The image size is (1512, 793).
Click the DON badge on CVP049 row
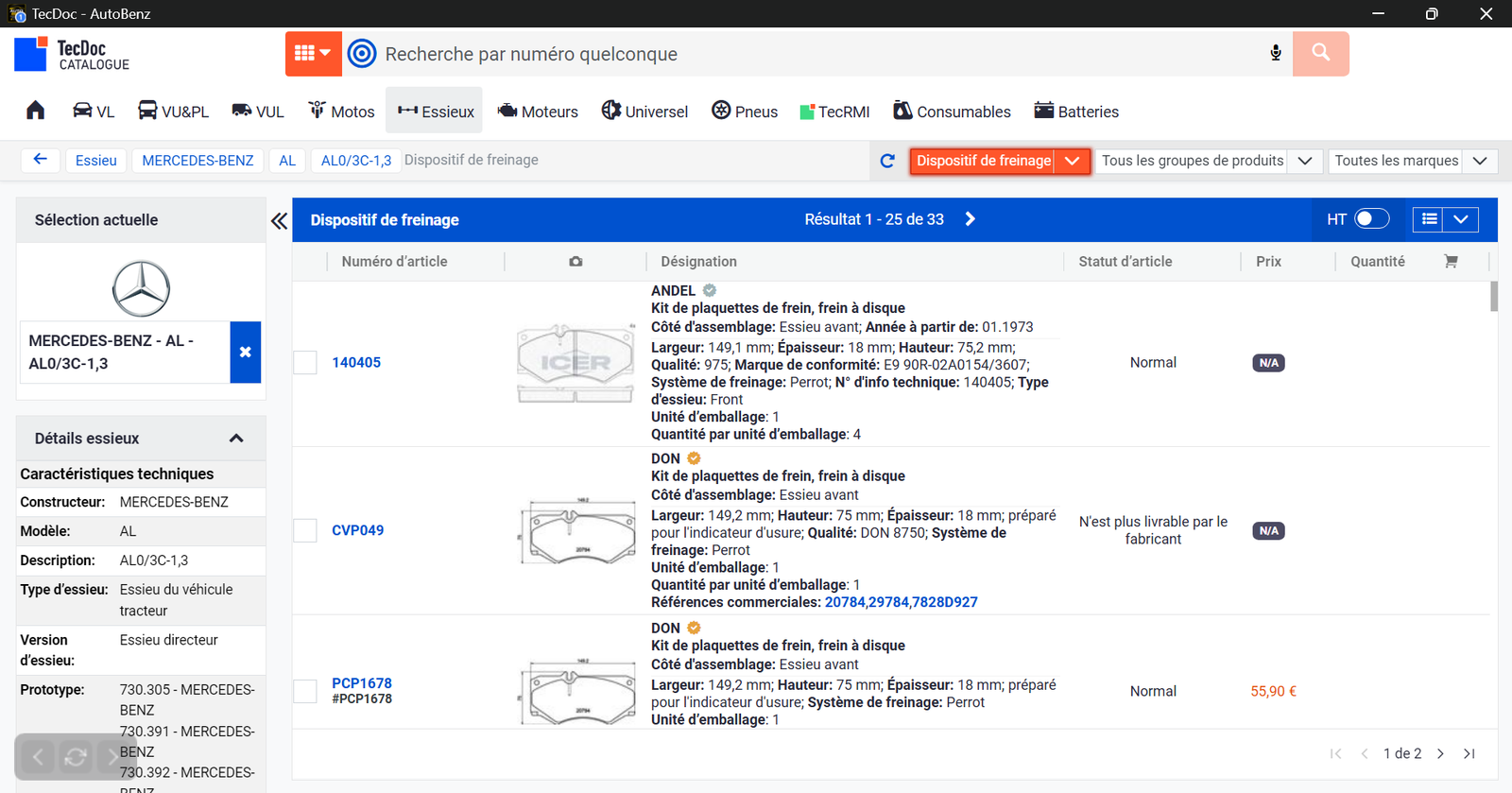(x=694, y=459)
